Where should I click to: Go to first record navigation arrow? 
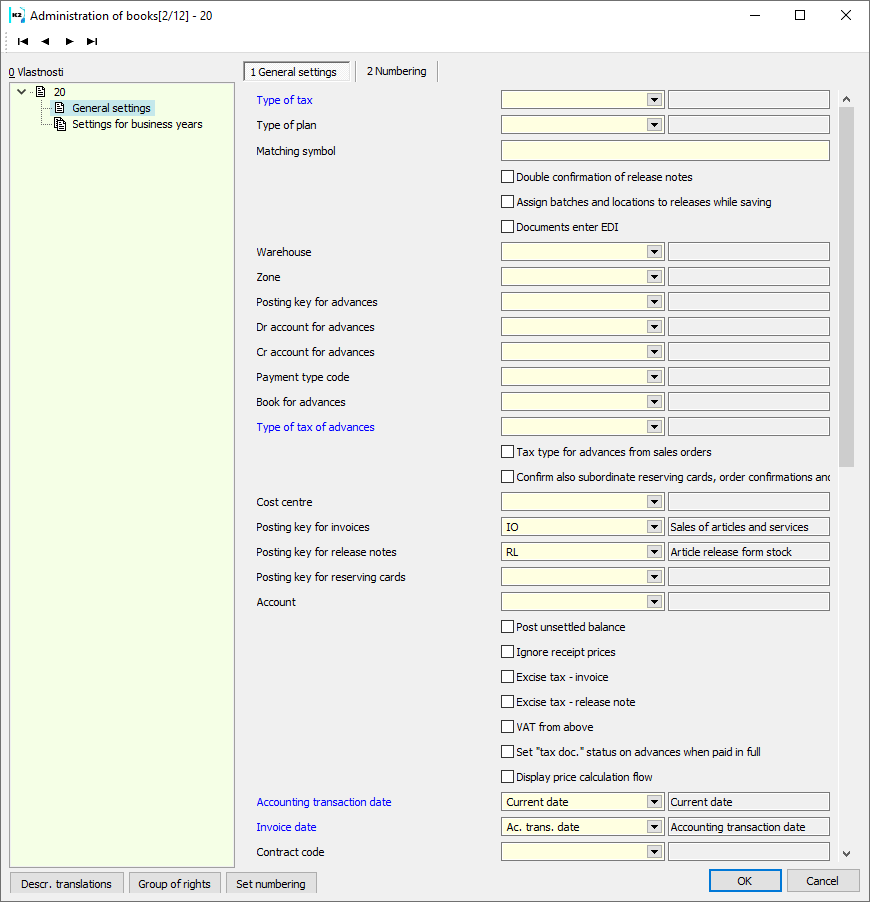point(23,41)
